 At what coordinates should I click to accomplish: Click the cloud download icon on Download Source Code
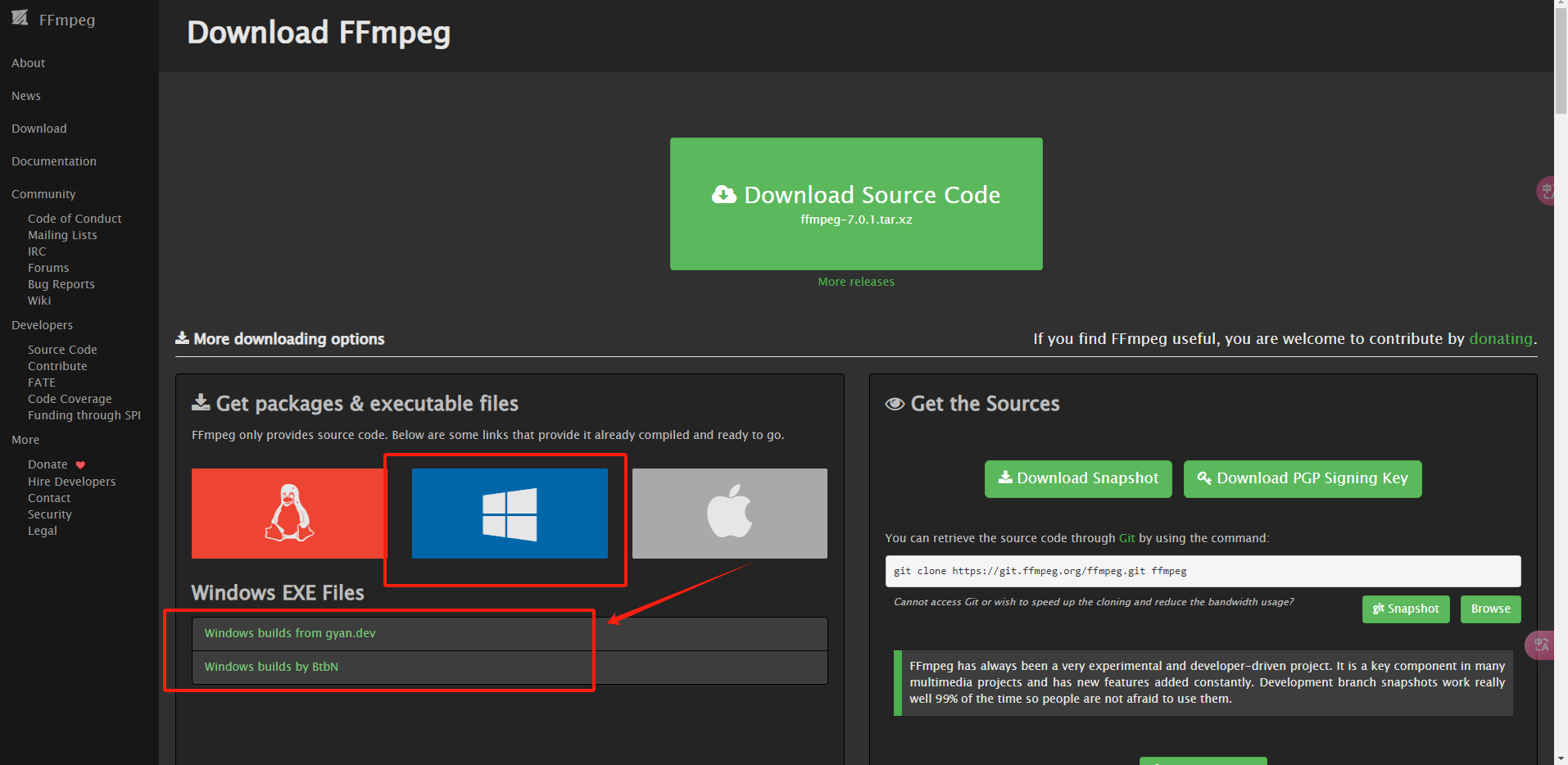tap(724, 194)
